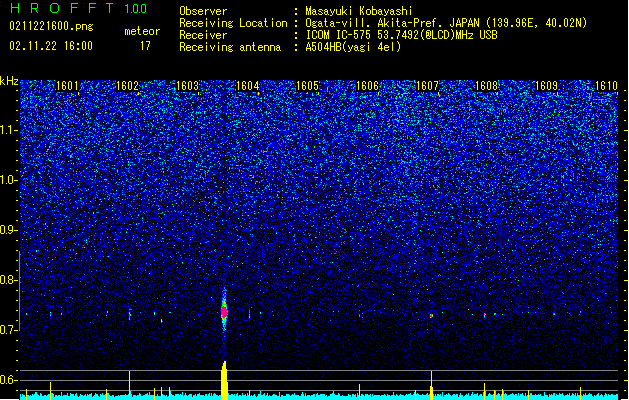Screen dimensions: 629x400
Task: Click the small red echo spot near 1607
Action: 431,316
